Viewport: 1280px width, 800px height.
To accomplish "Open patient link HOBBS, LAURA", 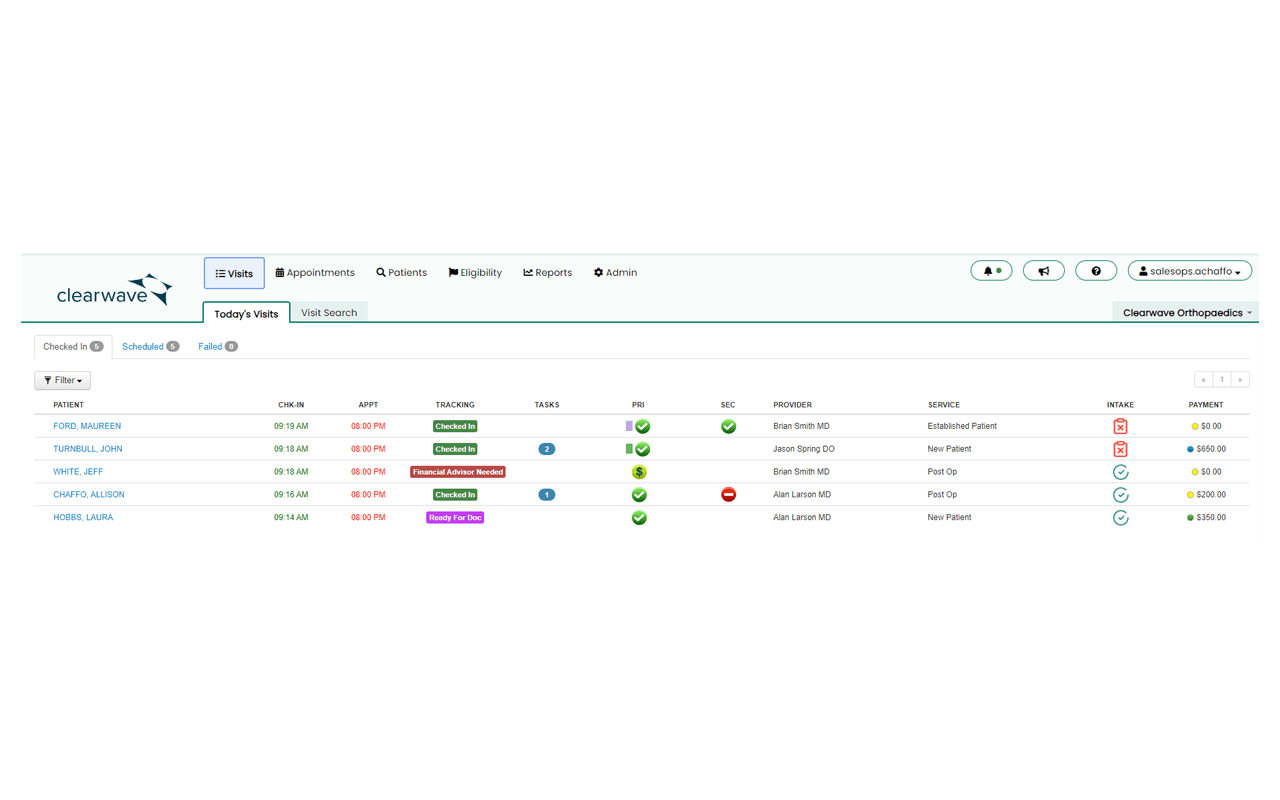I will (x=83, y=518).
